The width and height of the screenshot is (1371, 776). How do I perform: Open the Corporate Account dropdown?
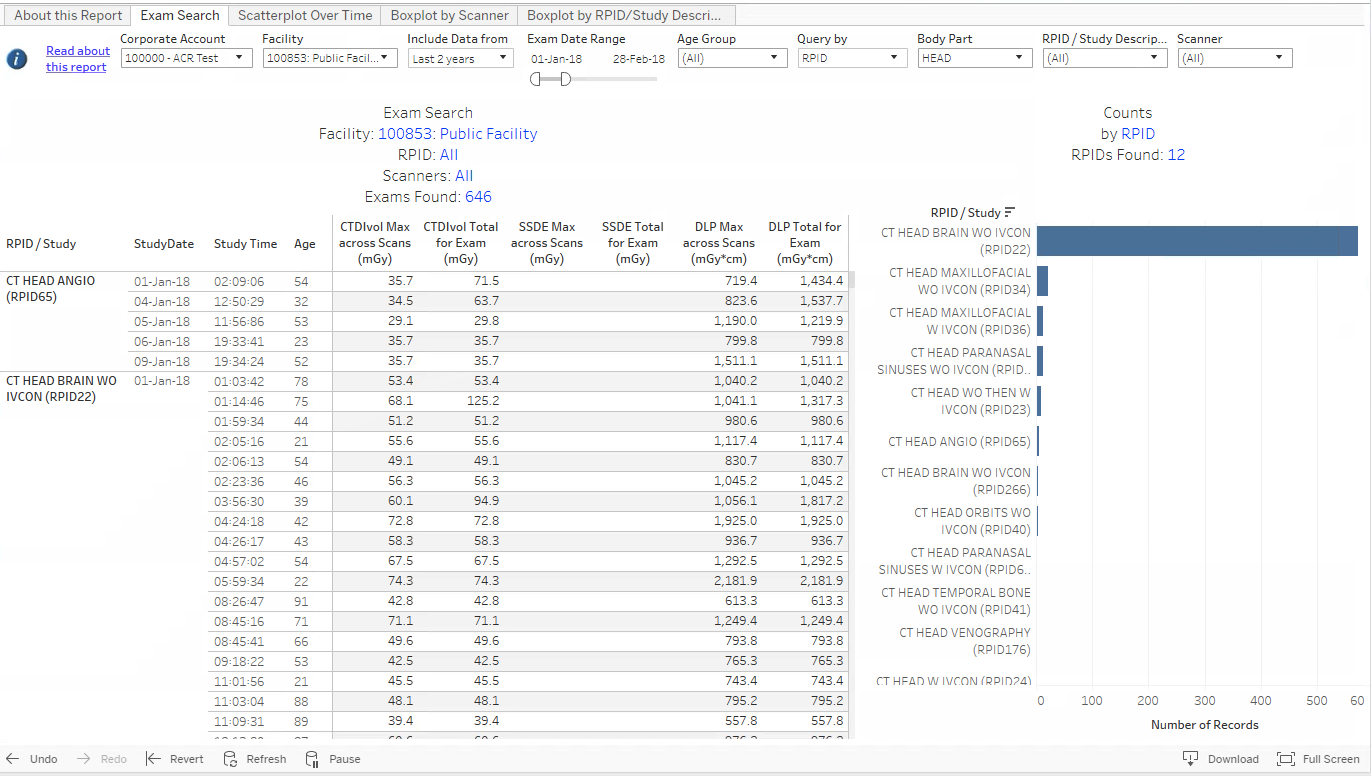pos(186,58)
